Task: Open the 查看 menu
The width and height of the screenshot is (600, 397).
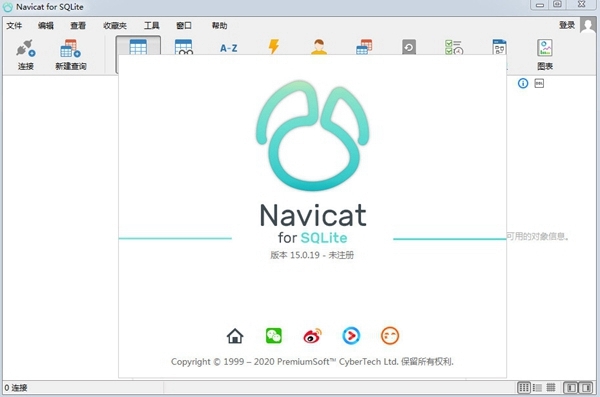Action: tap(78, 26)
